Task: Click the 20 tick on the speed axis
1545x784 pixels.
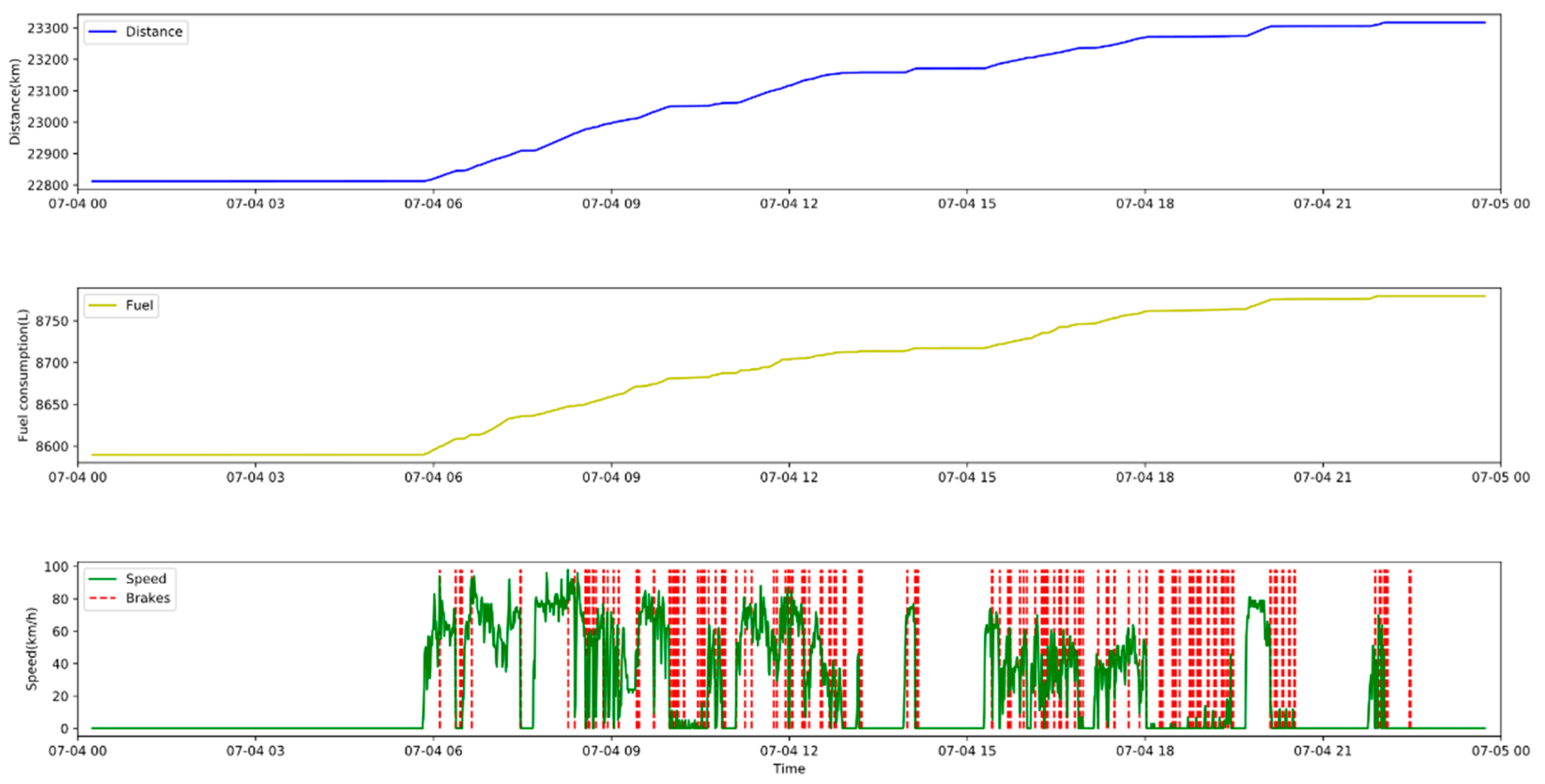Action: [x=61, y=696]
